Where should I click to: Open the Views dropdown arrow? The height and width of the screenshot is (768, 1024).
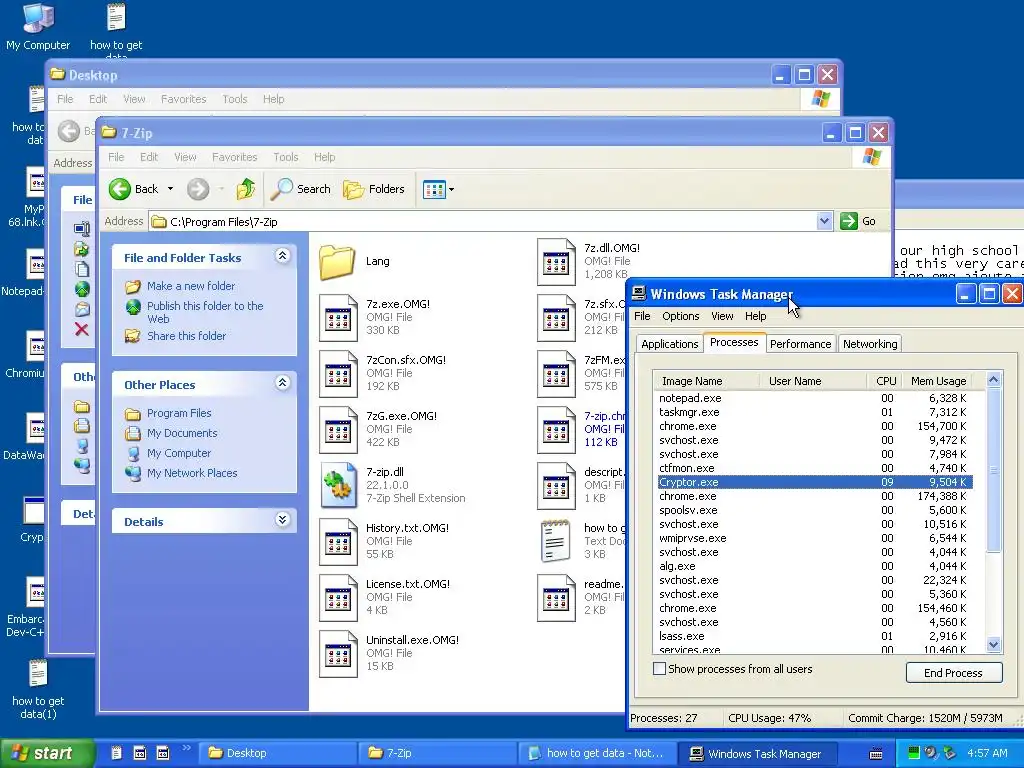(451, 190)
